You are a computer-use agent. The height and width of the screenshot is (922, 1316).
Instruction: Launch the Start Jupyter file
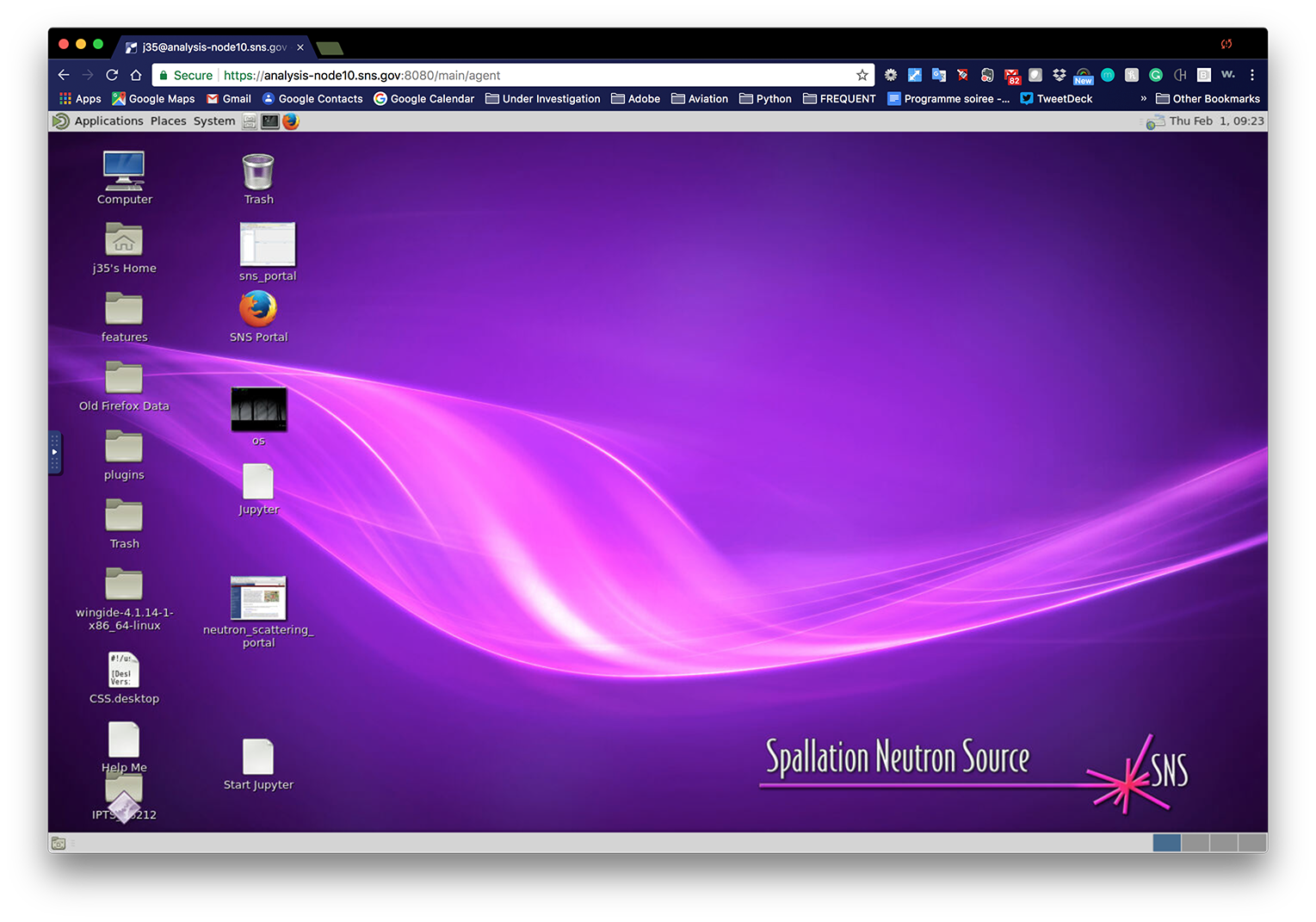(258, 758)
